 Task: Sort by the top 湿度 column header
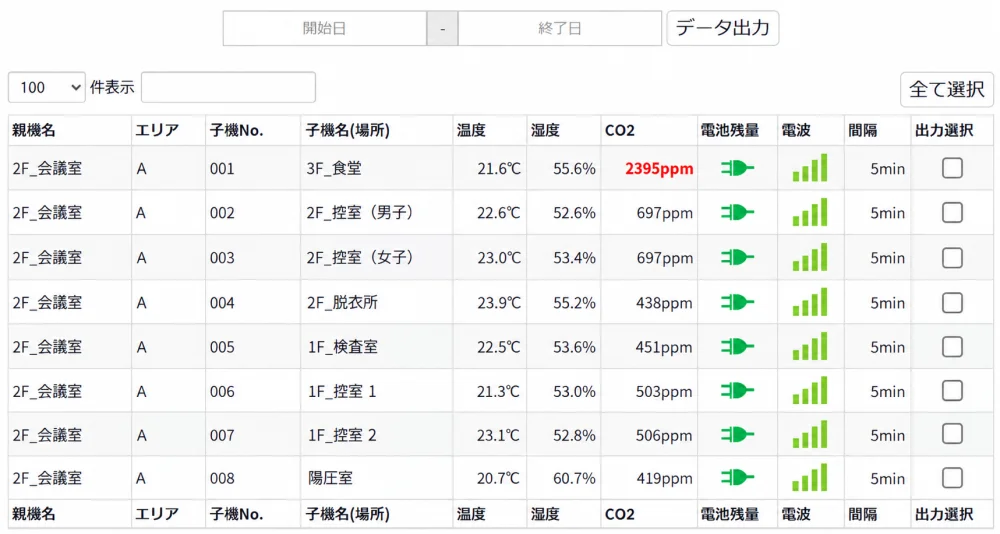(x=564, y=130)
